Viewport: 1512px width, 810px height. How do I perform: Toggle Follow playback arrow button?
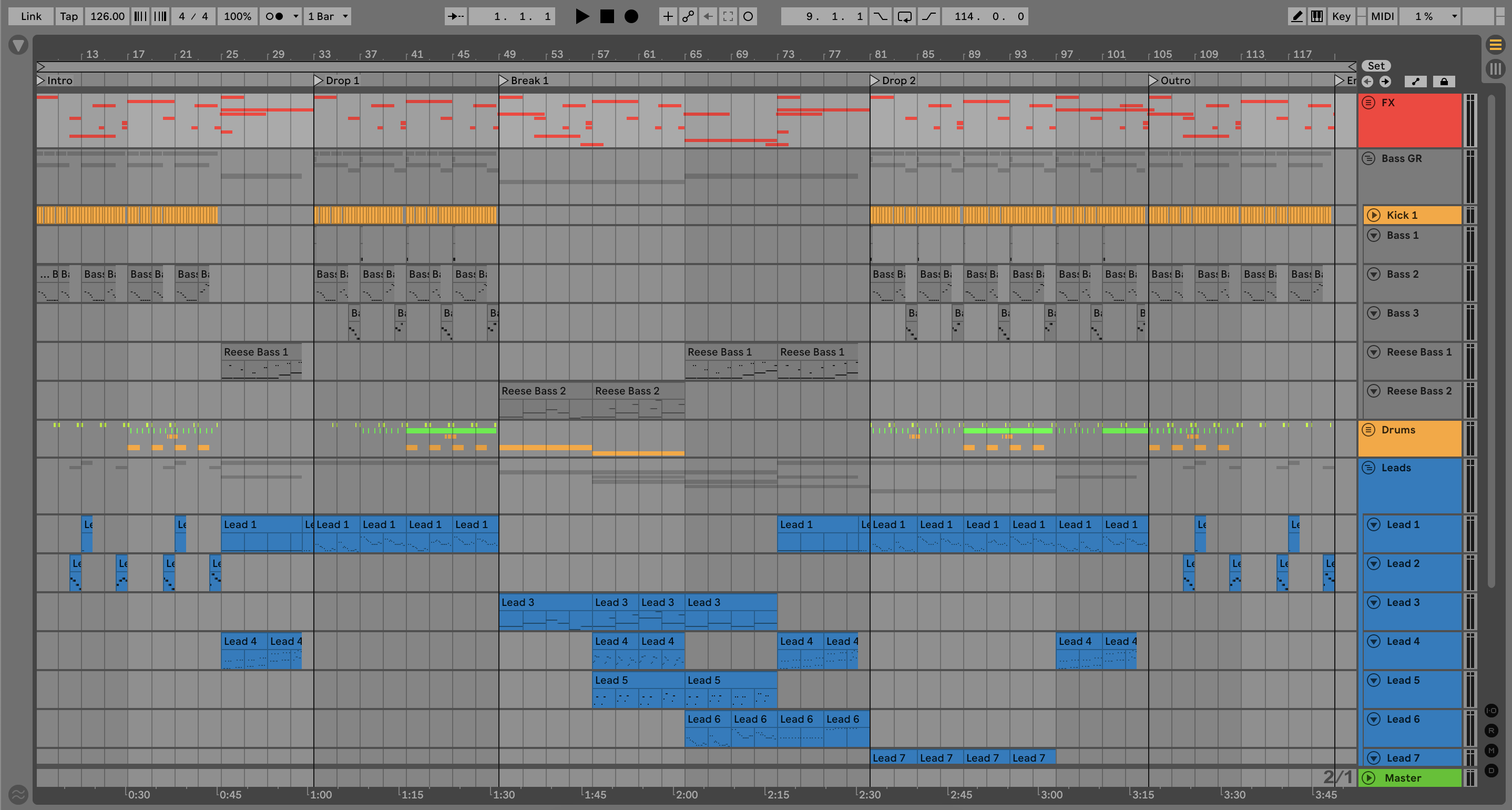(x=455, y=16)
